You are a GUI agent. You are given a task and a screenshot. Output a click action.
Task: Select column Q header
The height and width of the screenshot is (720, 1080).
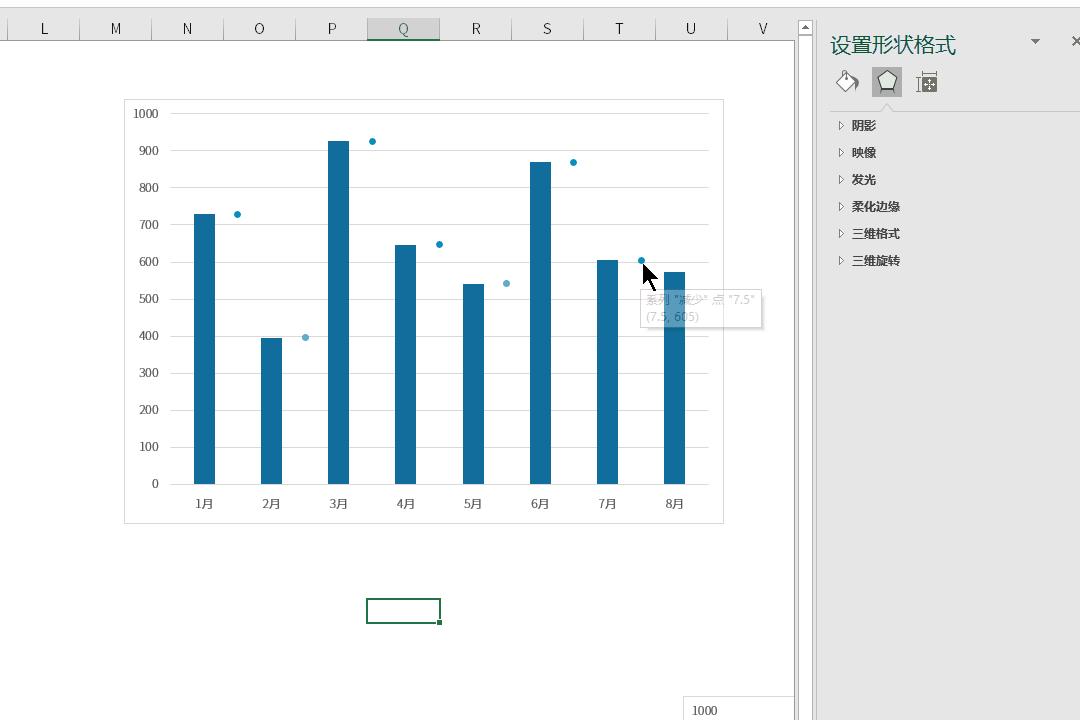pyautogui.click(x=403, y=29)
